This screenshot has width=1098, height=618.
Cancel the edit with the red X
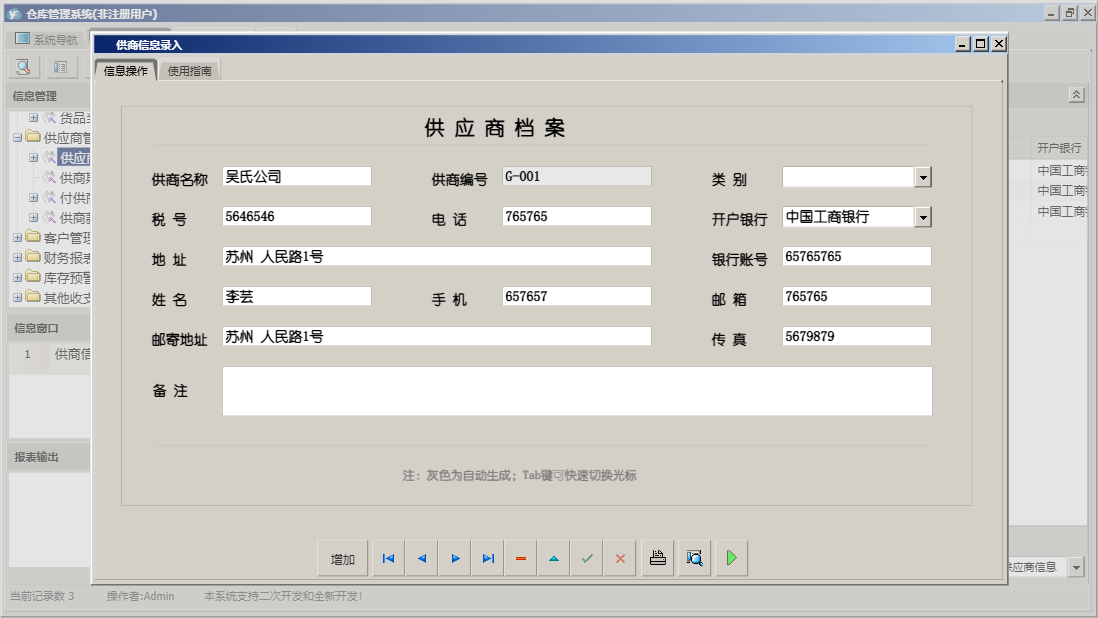coord(620,559)
